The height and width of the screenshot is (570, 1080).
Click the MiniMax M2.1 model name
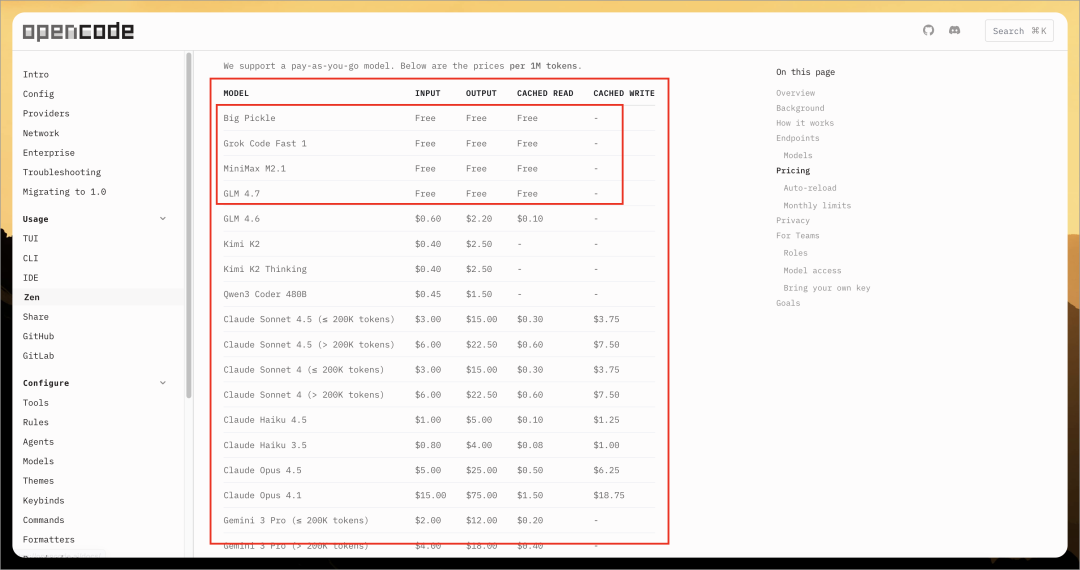tap(254, 169)
